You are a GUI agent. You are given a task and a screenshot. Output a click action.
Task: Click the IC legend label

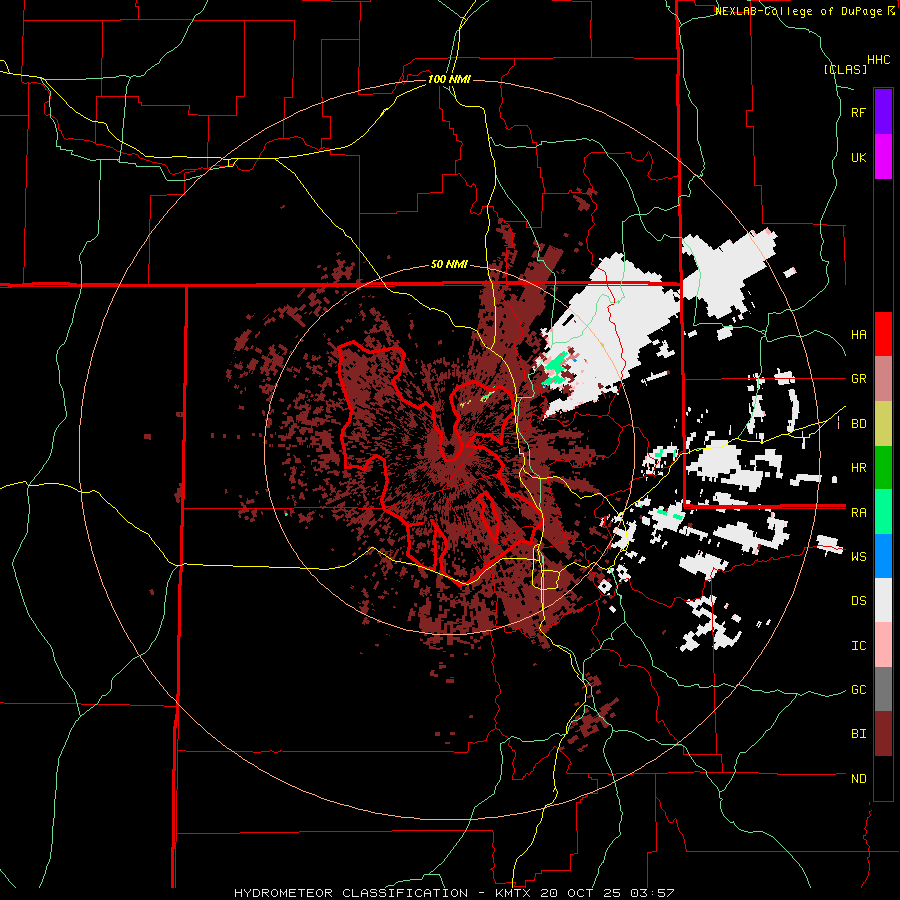[858, 646]
